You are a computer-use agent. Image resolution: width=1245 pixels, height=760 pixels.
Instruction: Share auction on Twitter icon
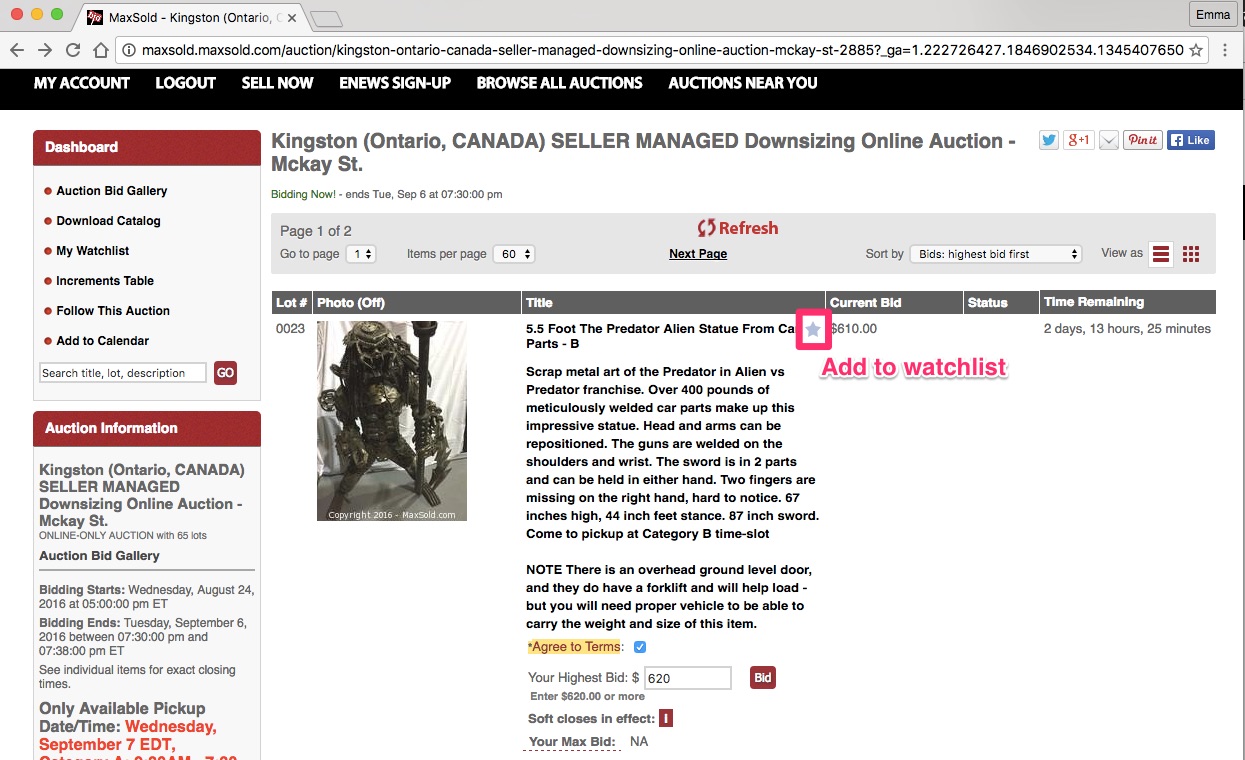[x=1048, y=140]
